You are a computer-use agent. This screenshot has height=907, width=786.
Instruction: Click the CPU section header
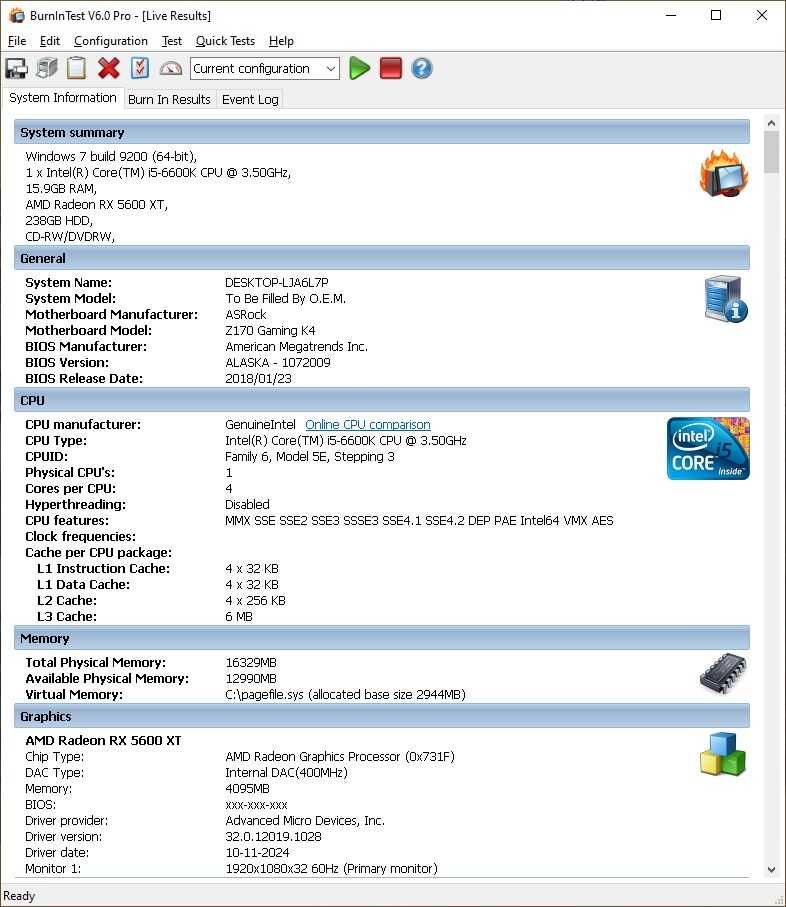[382, 400]
